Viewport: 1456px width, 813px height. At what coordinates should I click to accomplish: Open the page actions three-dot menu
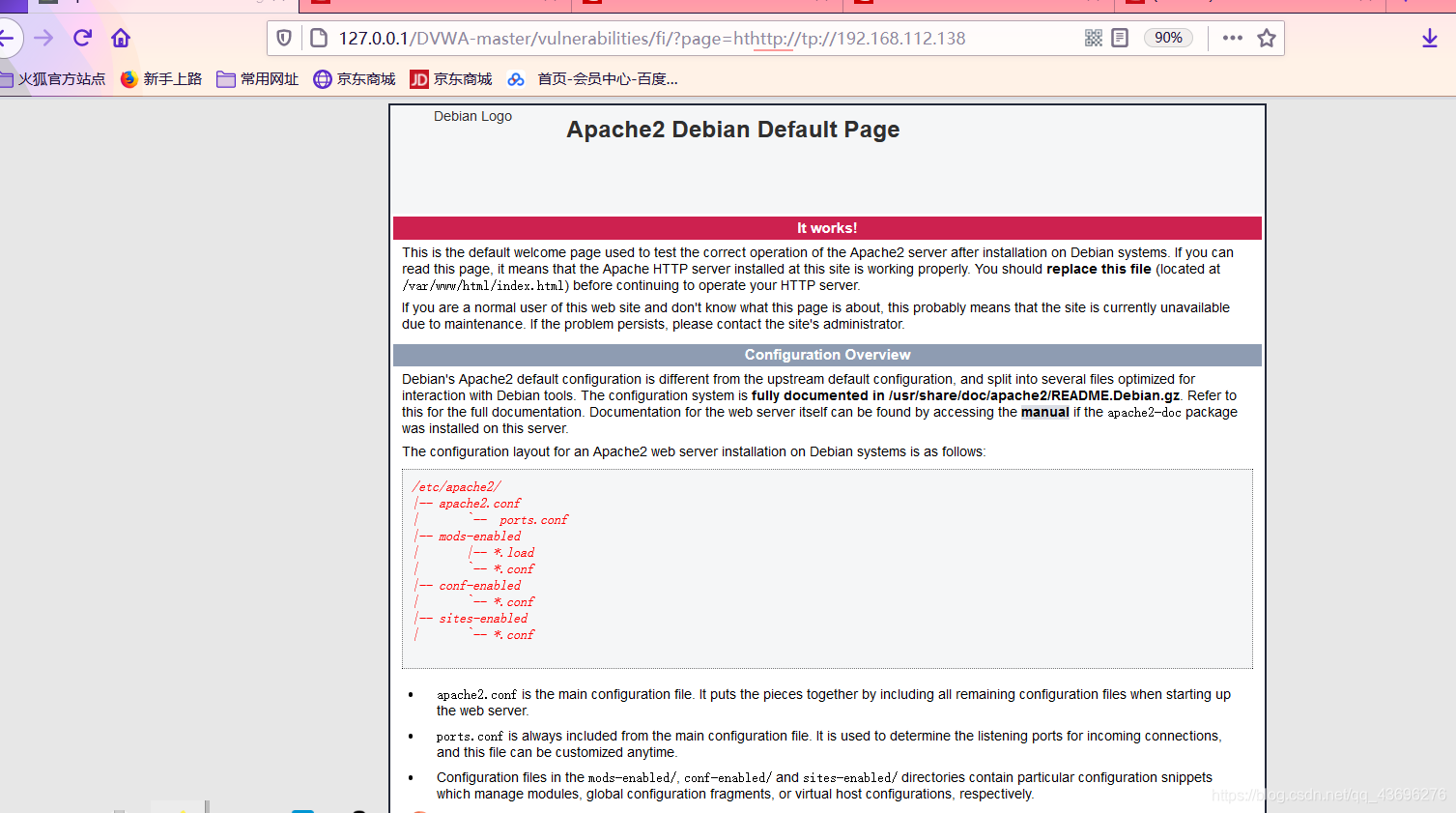[1232, 38]
